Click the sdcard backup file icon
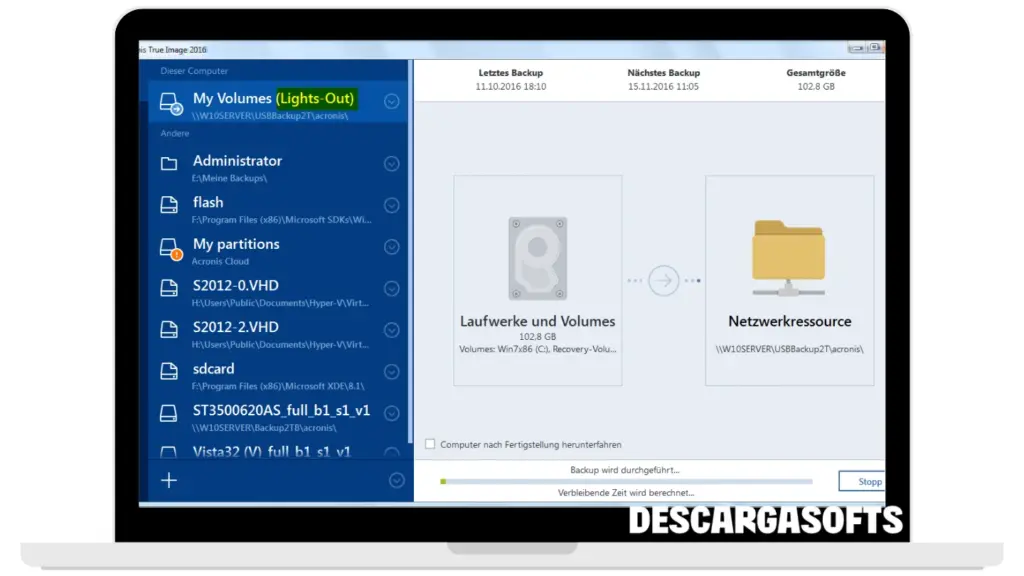The image size is (1024, 576). tap(169, 371)
